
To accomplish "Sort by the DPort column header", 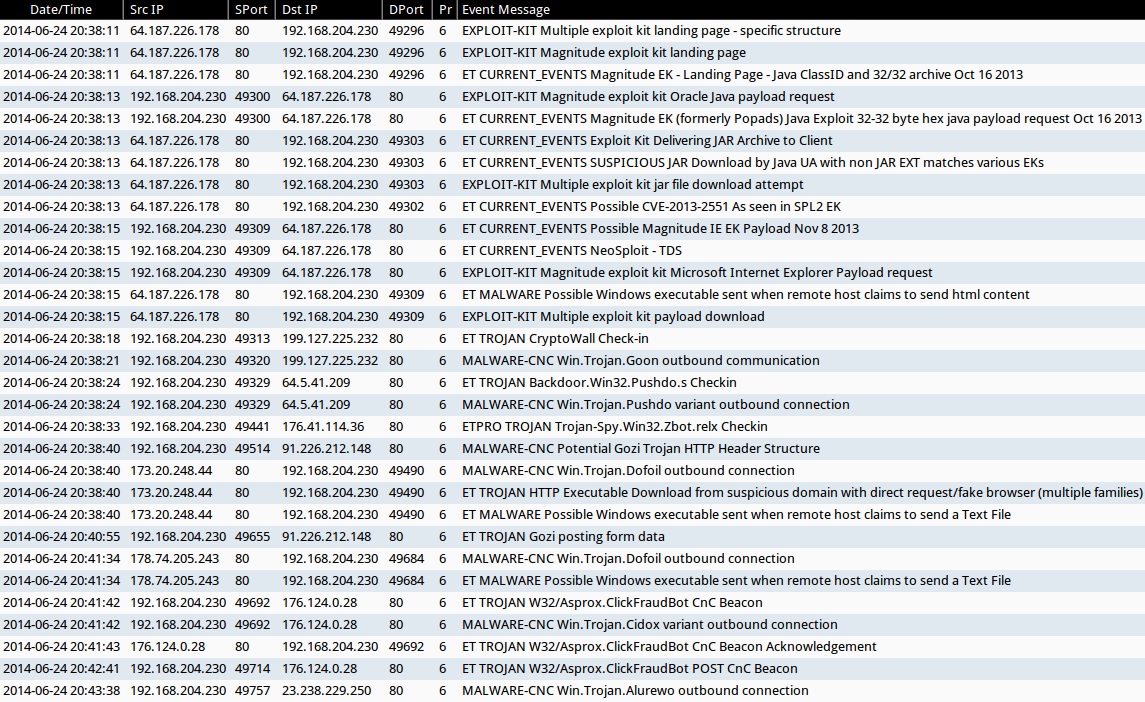I will tap(406, 9).
